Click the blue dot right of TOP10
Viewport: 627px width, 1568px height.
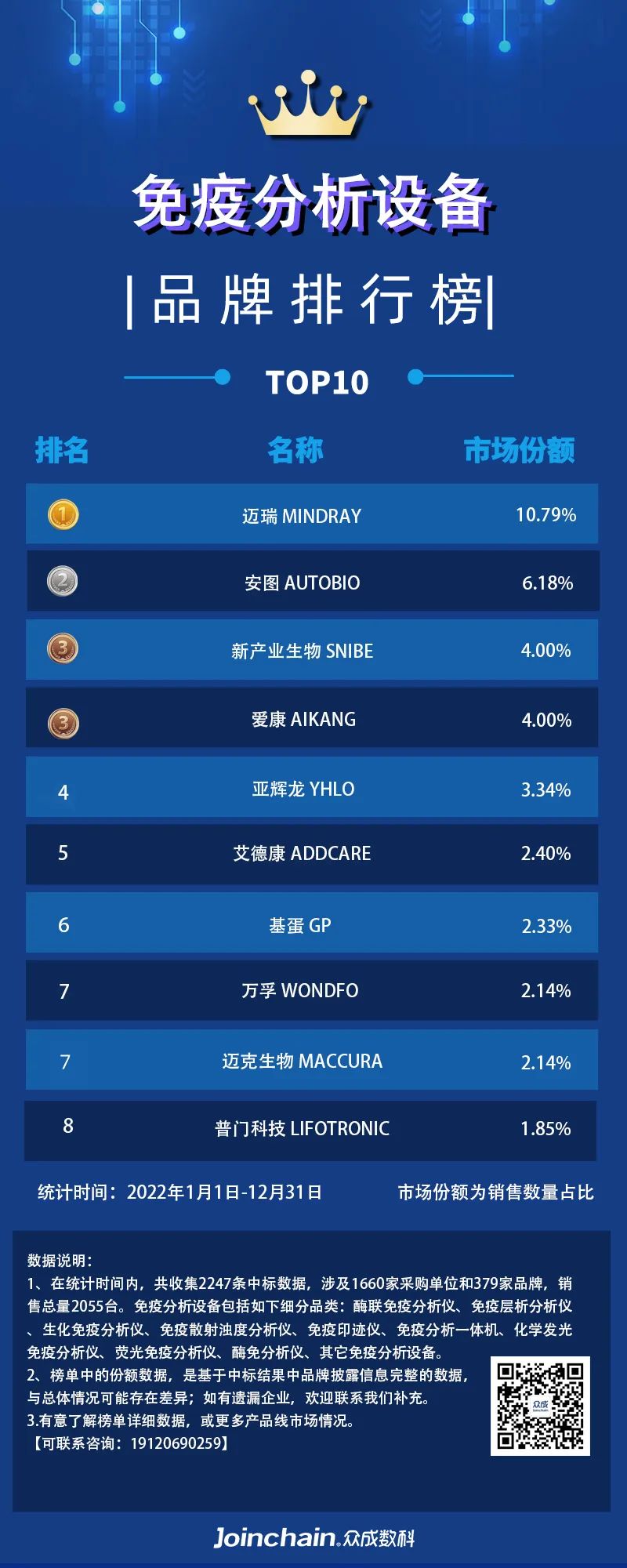(x=415, y=377)
